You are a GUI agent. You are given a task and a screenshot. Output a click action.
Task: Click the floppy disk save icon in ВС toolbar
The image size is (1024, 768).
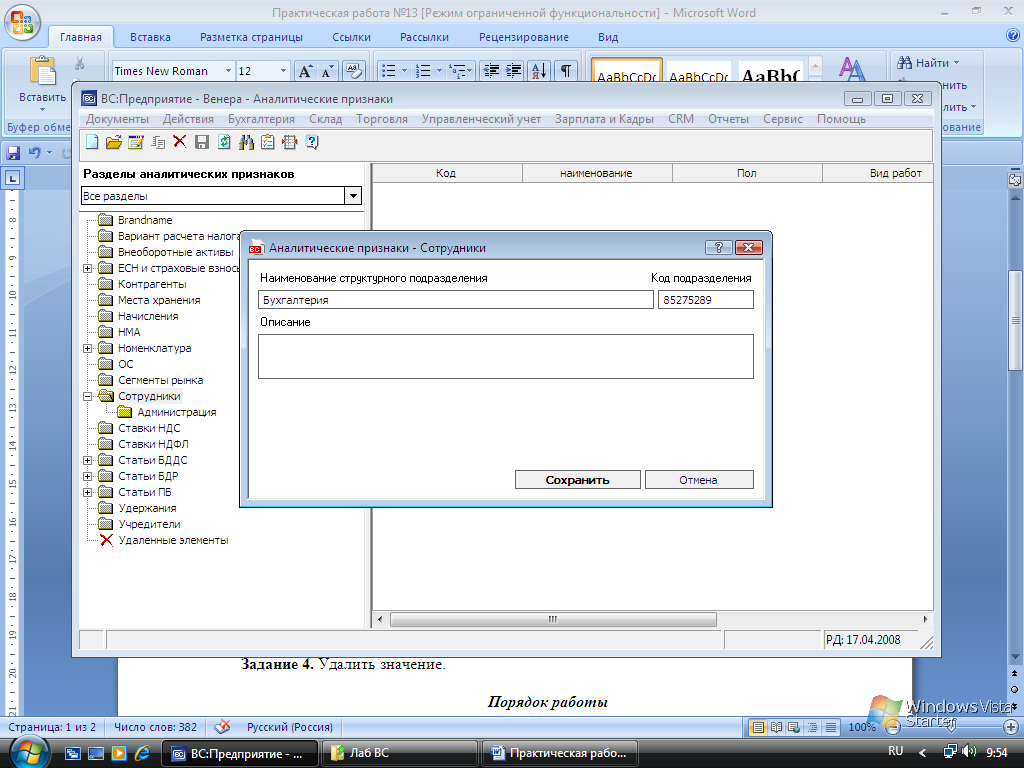(x=202, y=142)
